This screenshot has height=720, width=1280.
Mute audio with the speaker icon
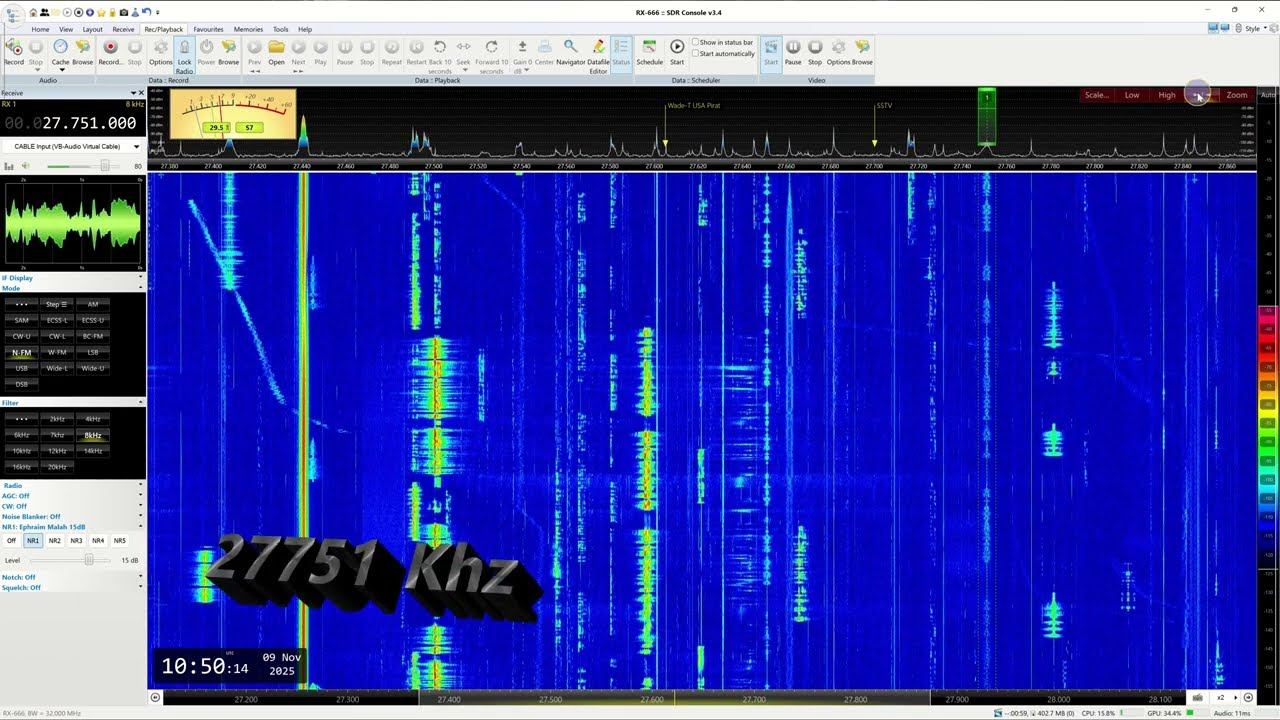25,166
